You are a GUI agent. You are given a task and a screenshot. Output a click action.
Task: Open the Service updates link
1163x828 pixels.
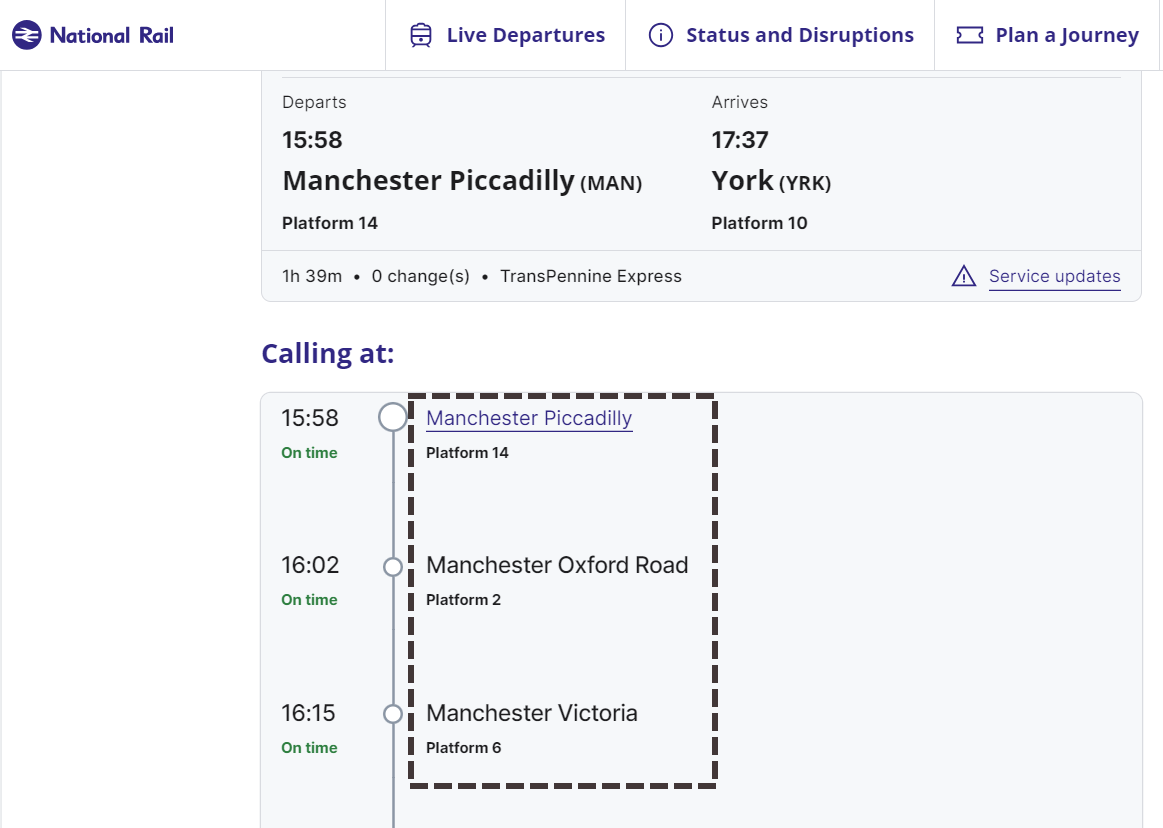1054,277
